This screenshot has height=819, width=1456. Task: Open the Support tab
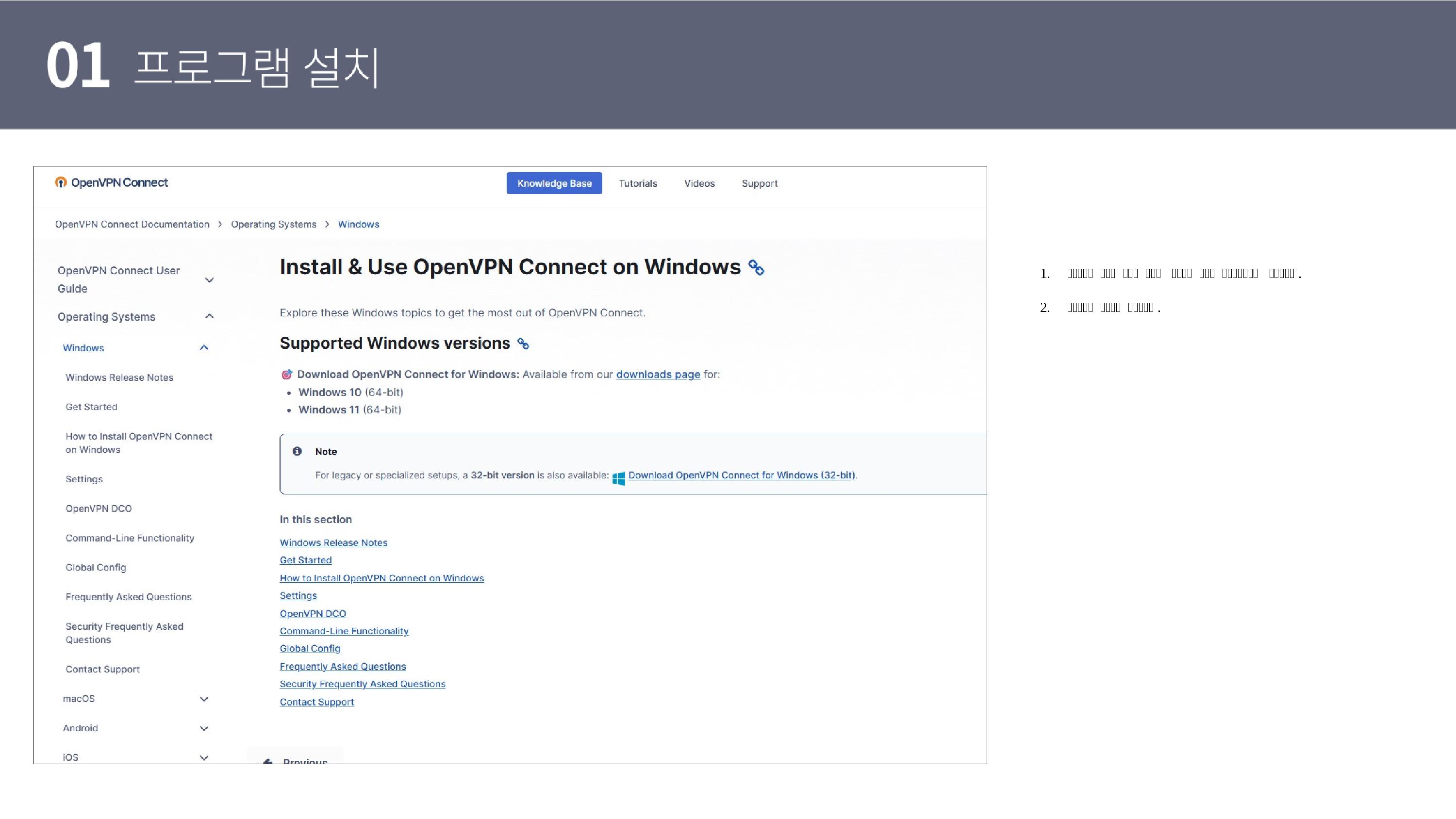(x=760, y=183)
